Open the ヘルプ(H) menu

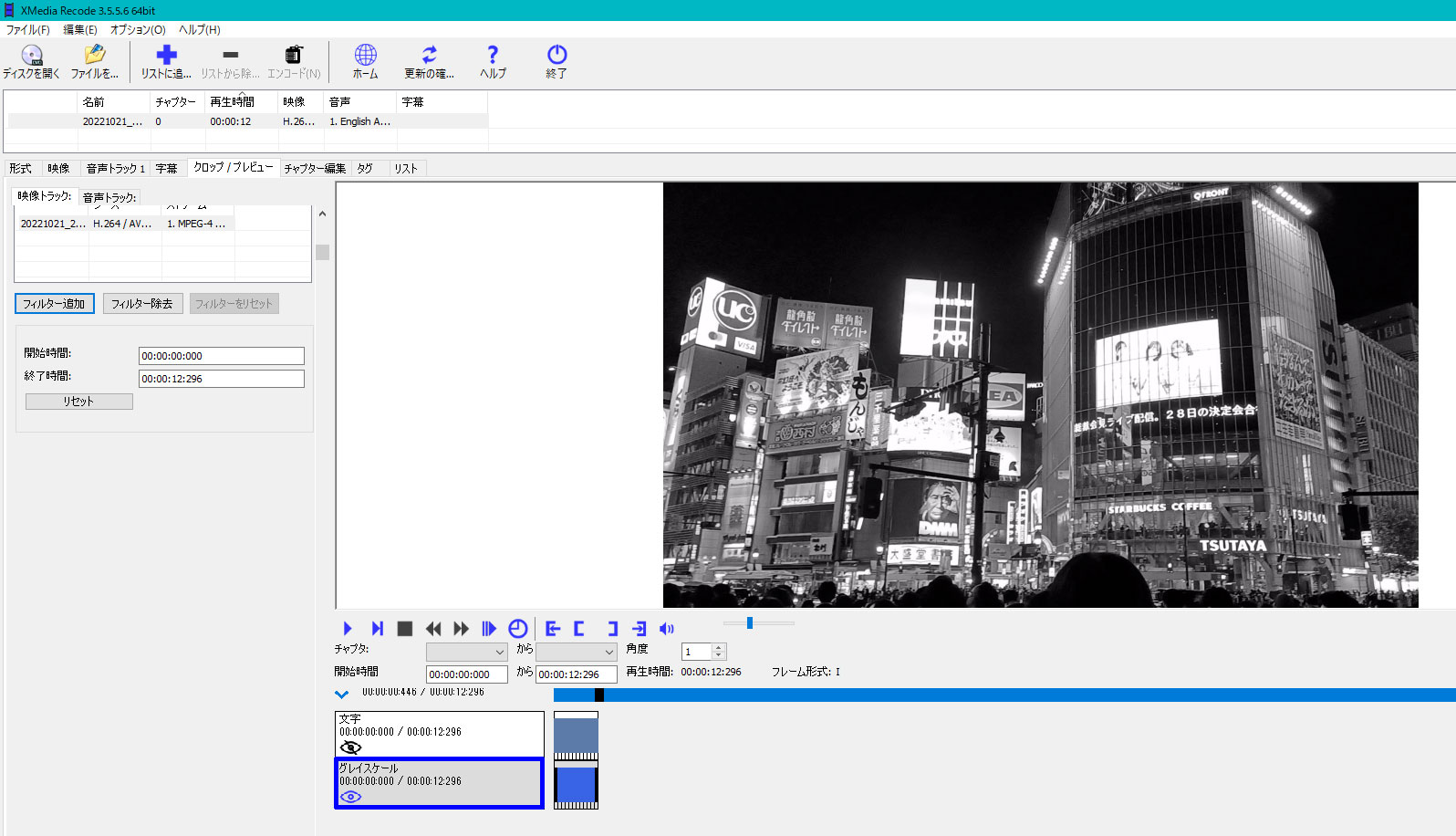[x=200, y=29]
